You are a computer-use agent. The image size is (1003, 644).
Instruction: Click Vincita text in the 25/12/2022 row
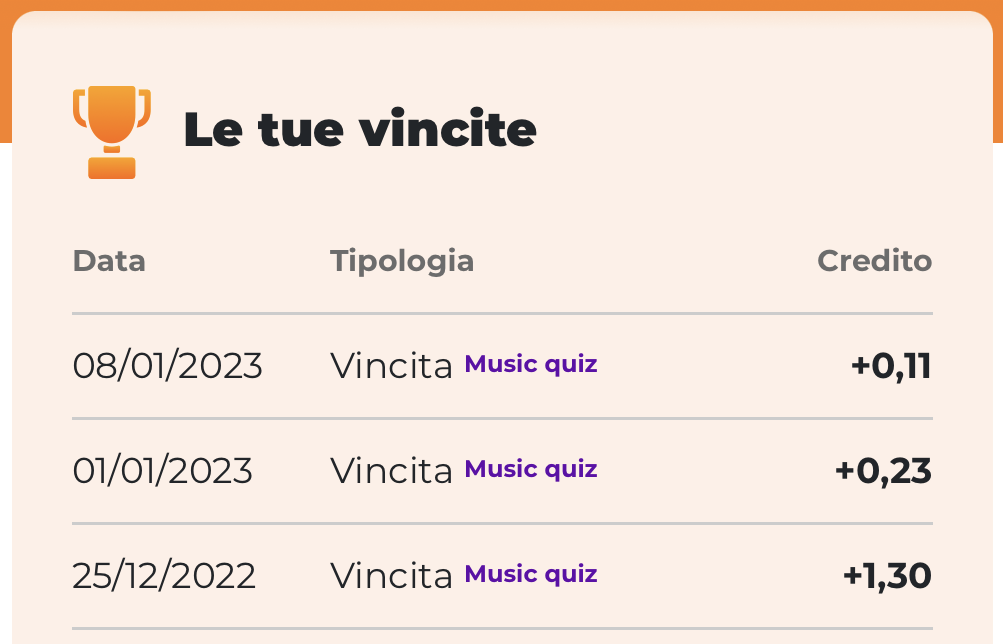(x=391, y=576)
